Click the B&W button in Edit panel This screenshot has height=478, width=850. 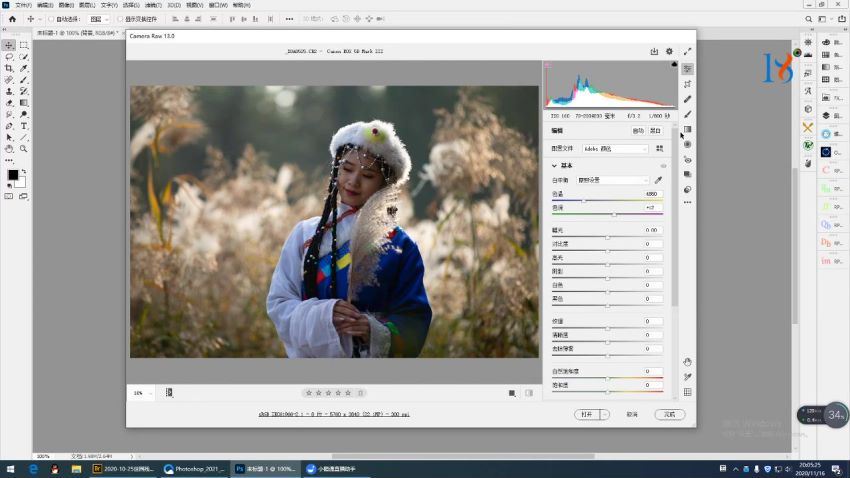(655, 131)
